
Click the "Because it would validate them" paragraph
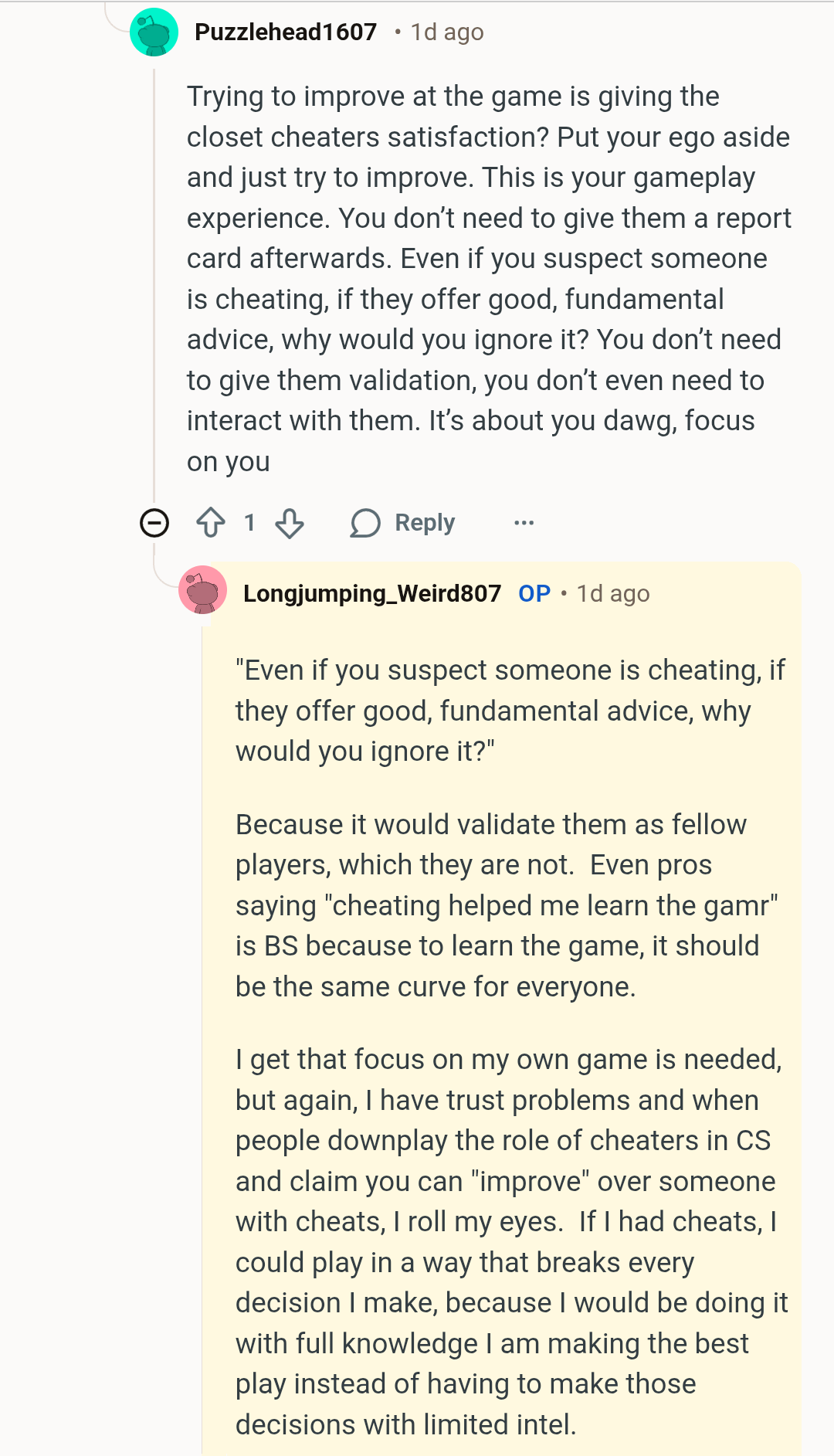tap(506, 905)
